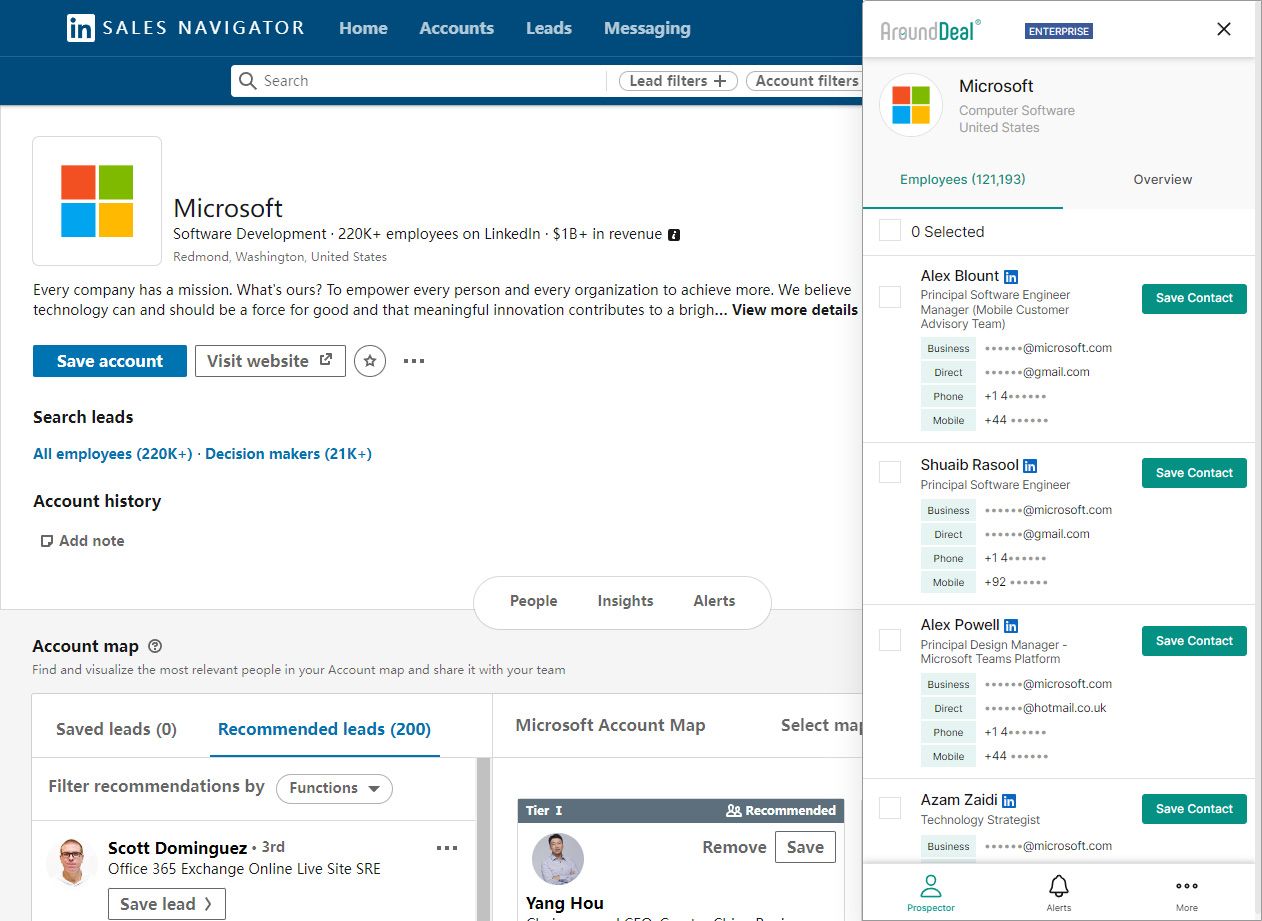This screenshot has height=921, width=1262.
Task: Click the Save account button
Action: click(x=110, y=361)
